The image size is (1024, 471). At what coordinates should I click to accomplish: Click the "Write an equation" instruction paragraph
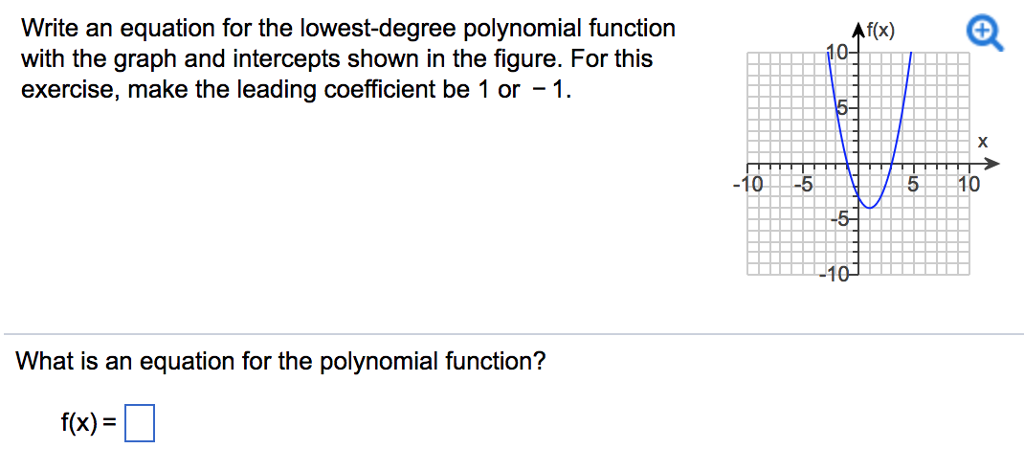coord(349,59)
